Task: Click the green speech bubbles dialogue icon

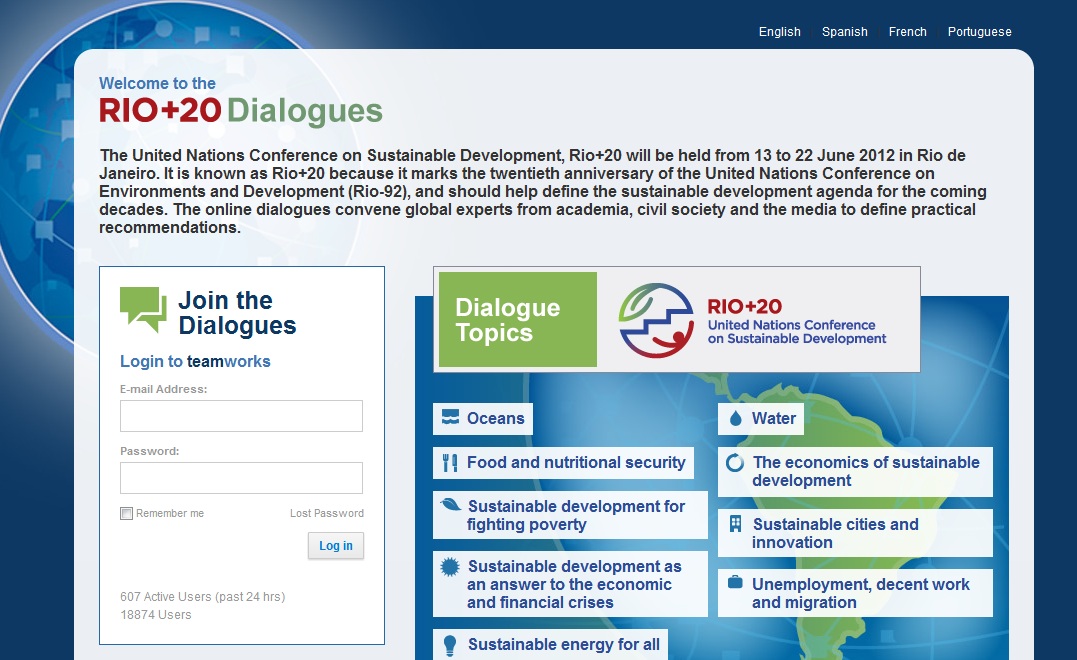Action: [x=143, y=310]
